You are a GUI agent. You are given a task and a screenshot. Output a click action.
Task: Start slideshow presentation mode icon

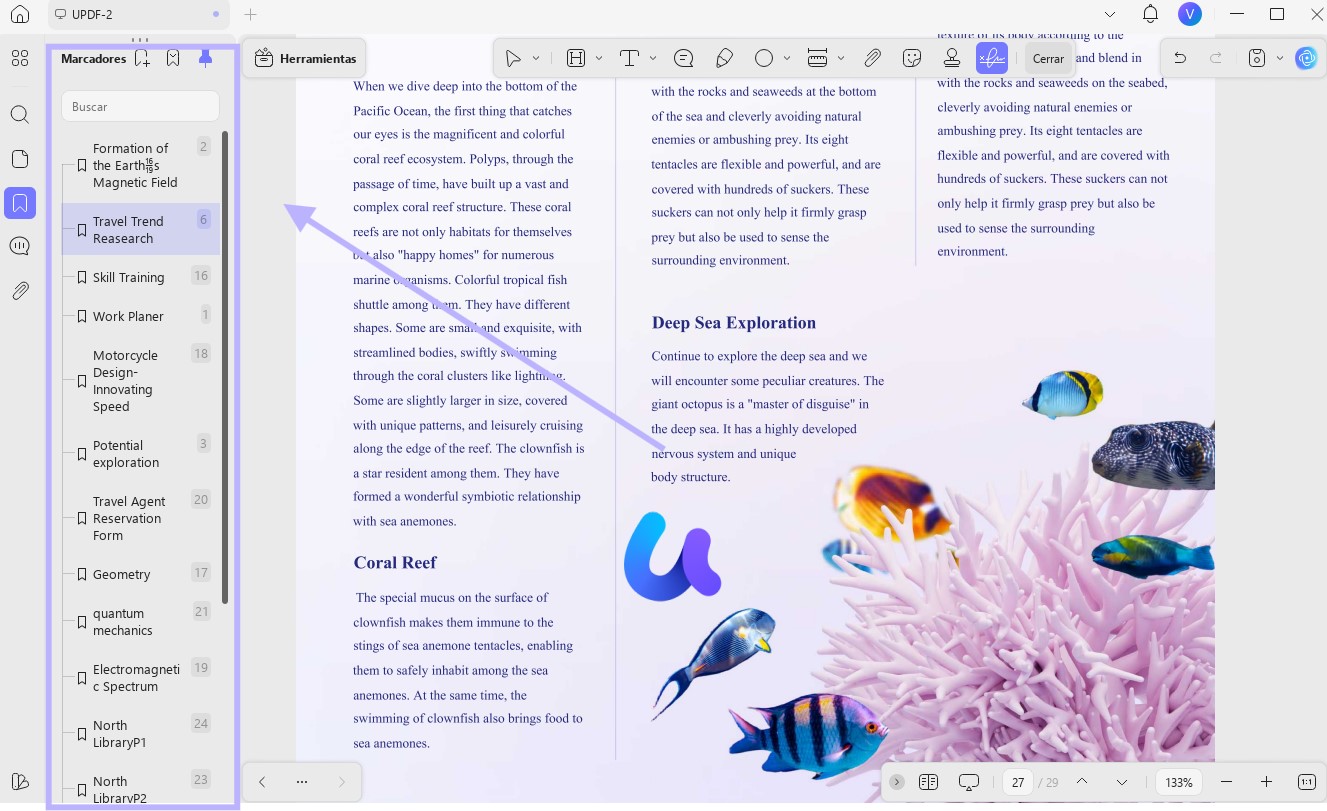tap(968, 782)
